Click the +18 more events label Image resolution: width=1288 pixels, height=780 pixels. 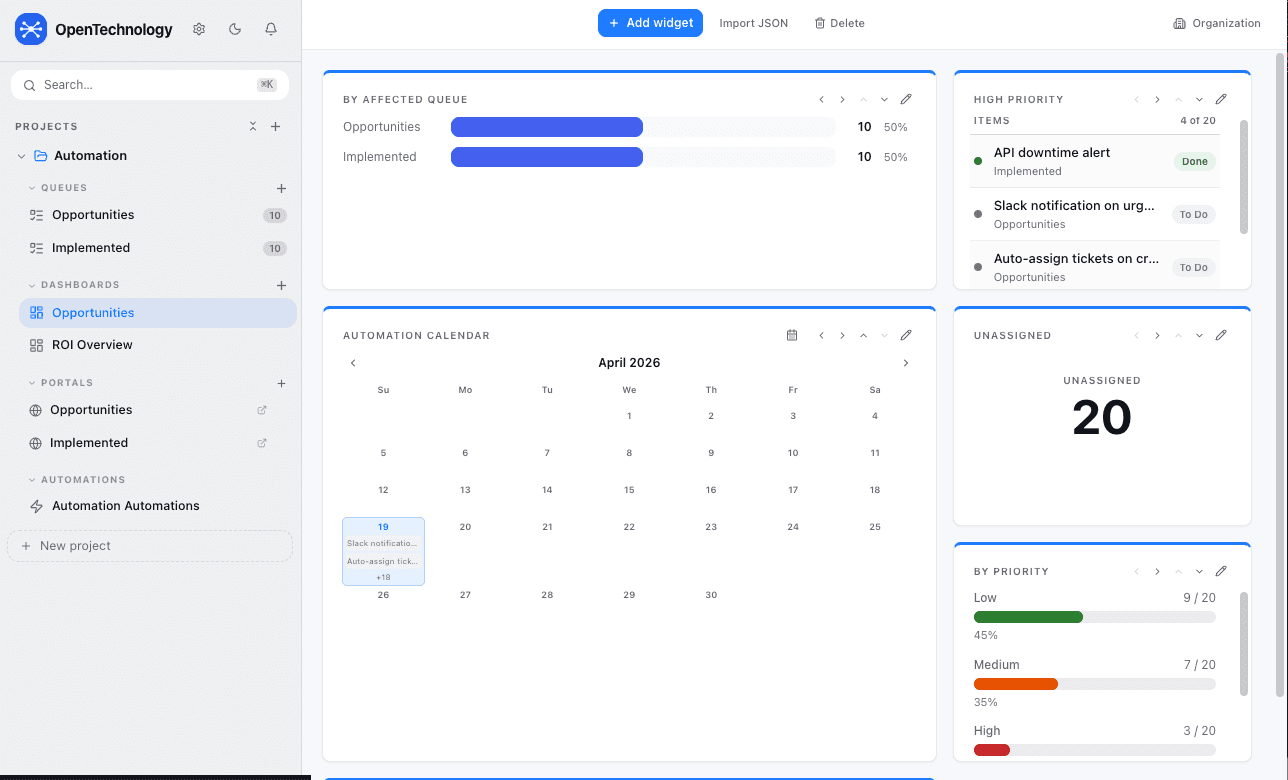pyautogui.click(x=383, y=577)
